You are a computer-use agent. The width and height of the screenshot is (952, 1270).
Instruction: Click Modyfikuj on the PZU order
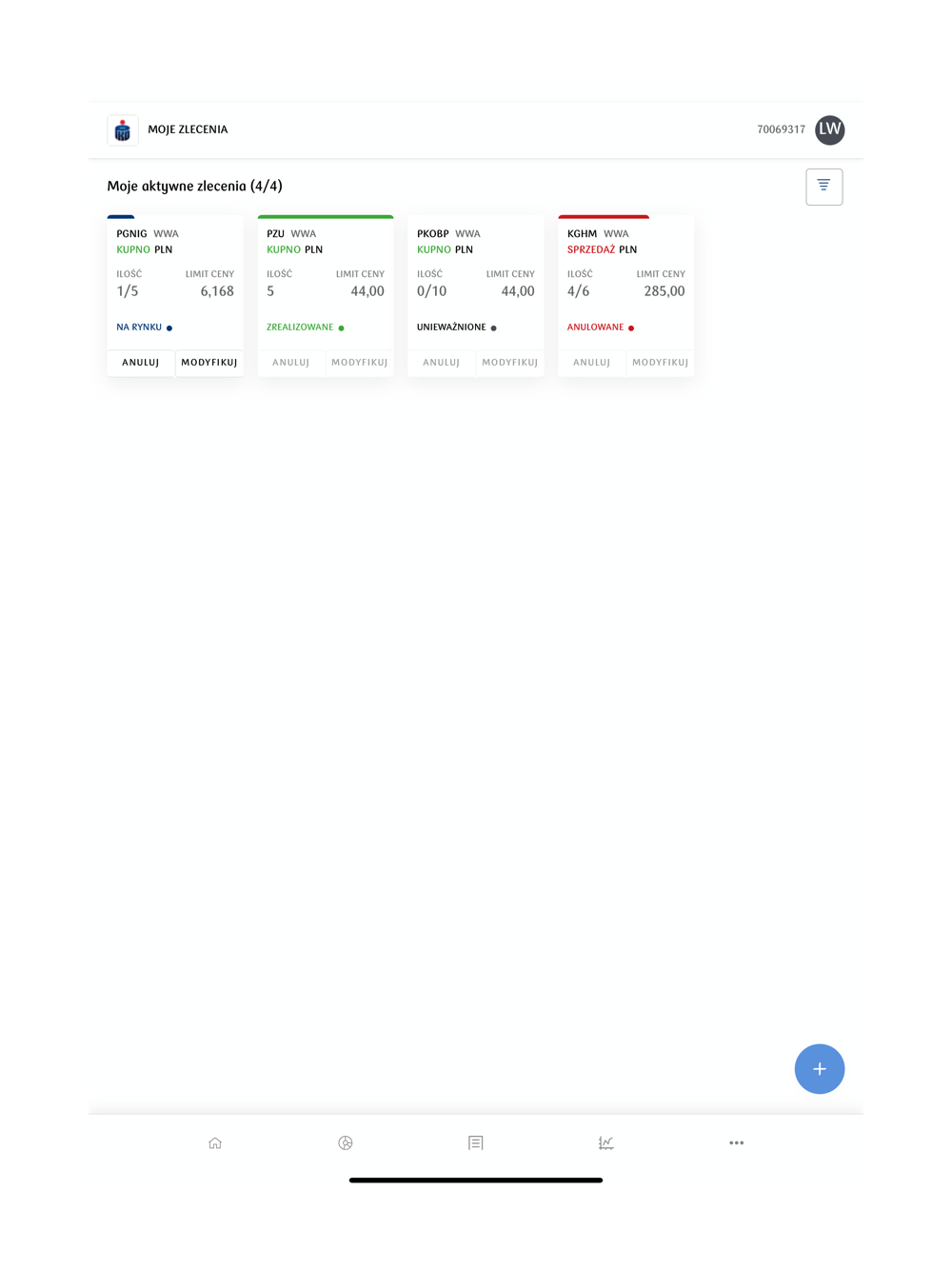pyautogui.click(x=360, y=363)
